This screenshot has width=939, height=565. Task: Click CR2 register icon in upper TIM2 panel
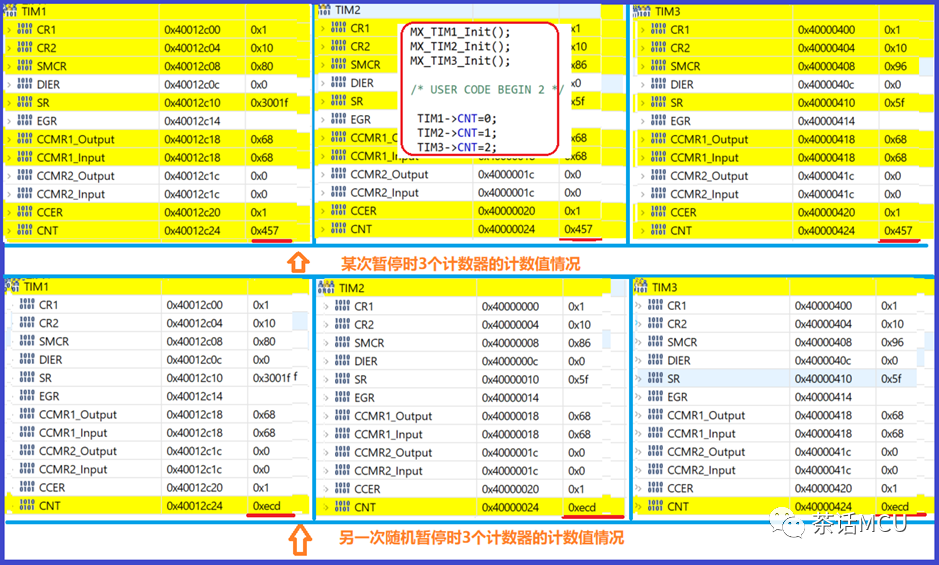click(338, 46)
